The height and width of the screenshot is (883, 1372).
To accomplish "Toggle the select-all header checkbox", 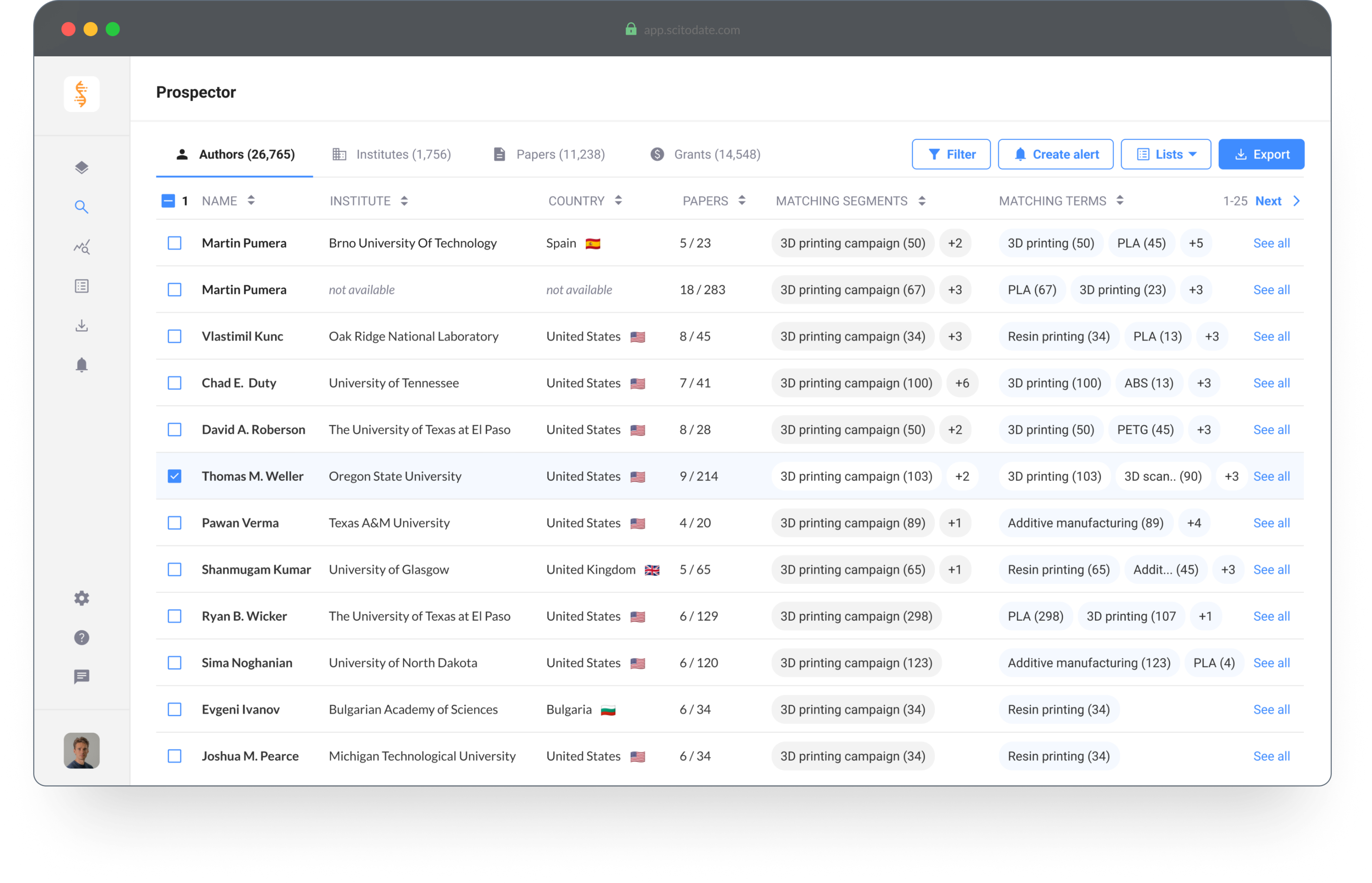I will [x=168, y=201].
